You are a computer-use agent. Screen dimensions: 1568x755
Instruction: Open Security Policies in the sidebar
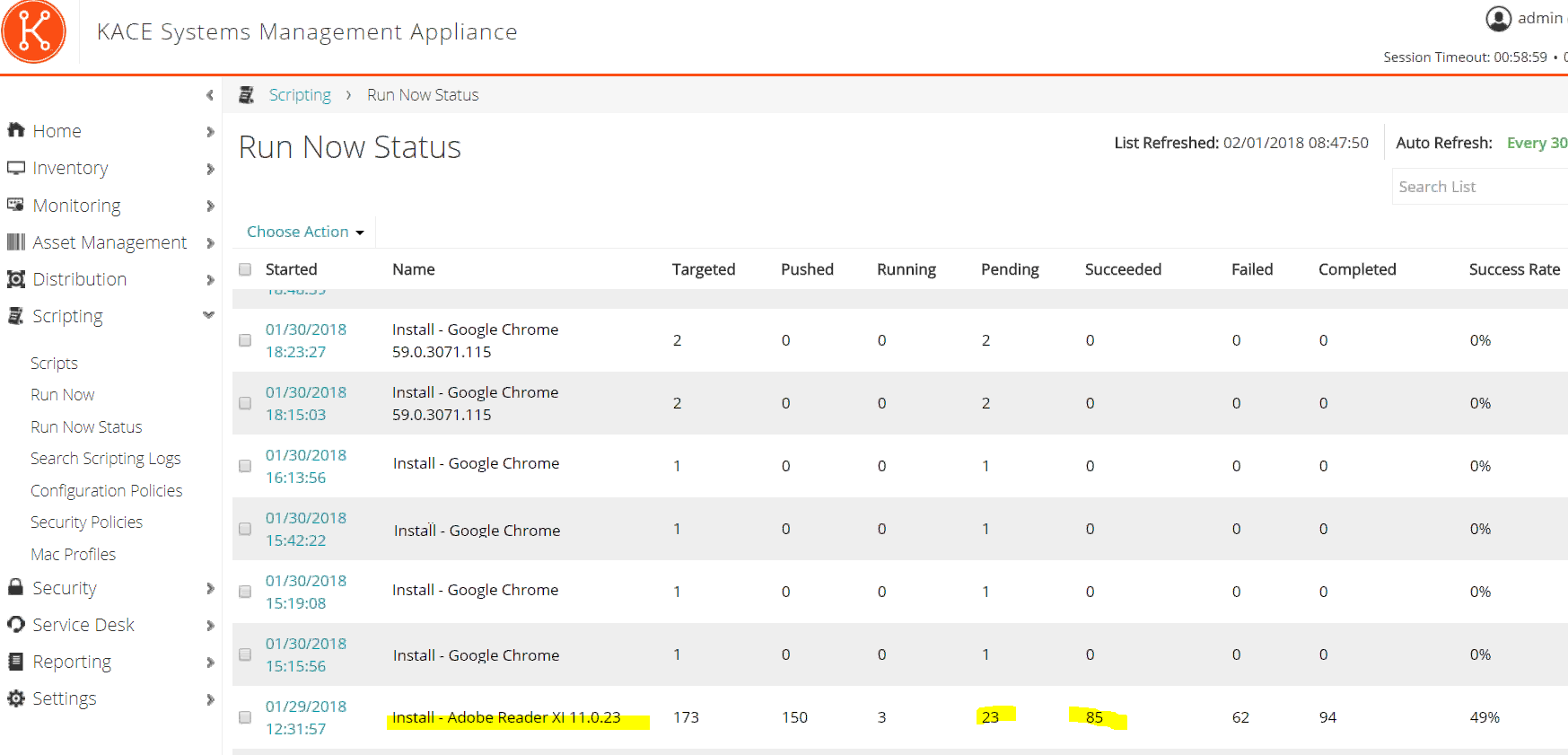point(86,522)
